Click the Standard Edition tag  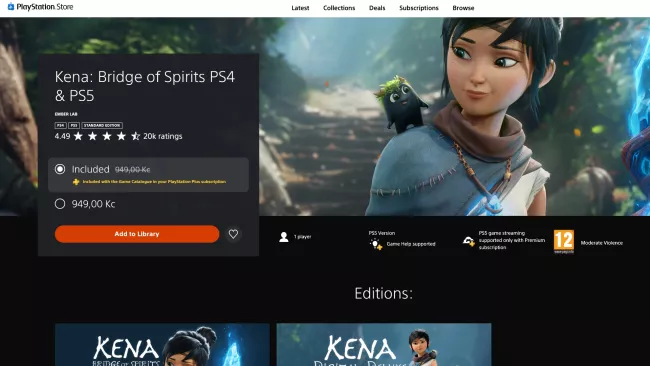point(102,125)
